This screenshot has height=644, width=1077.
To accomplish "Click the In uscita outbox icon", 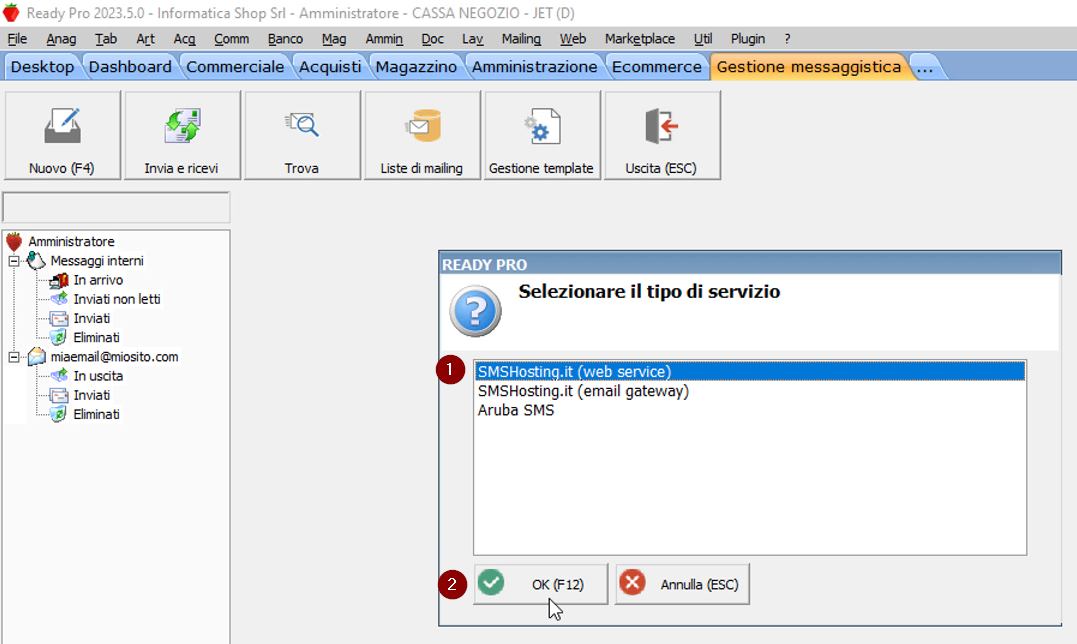I will tap(59, 376).
